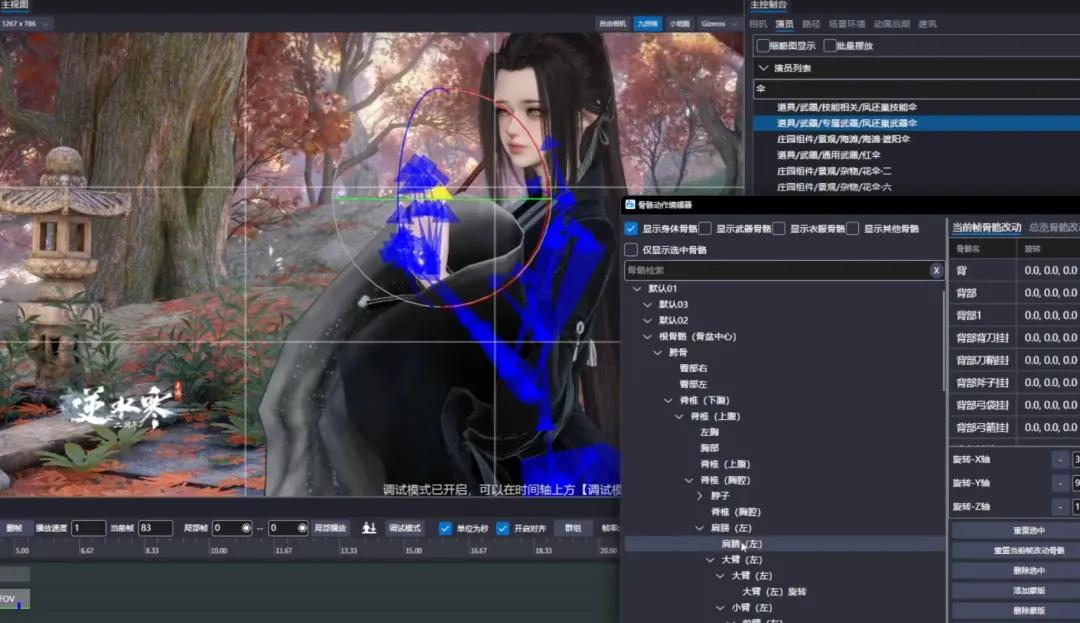Click the 调试模式 button
Viewport: 1080px width, 623px height.
click(x=404, y=528)
